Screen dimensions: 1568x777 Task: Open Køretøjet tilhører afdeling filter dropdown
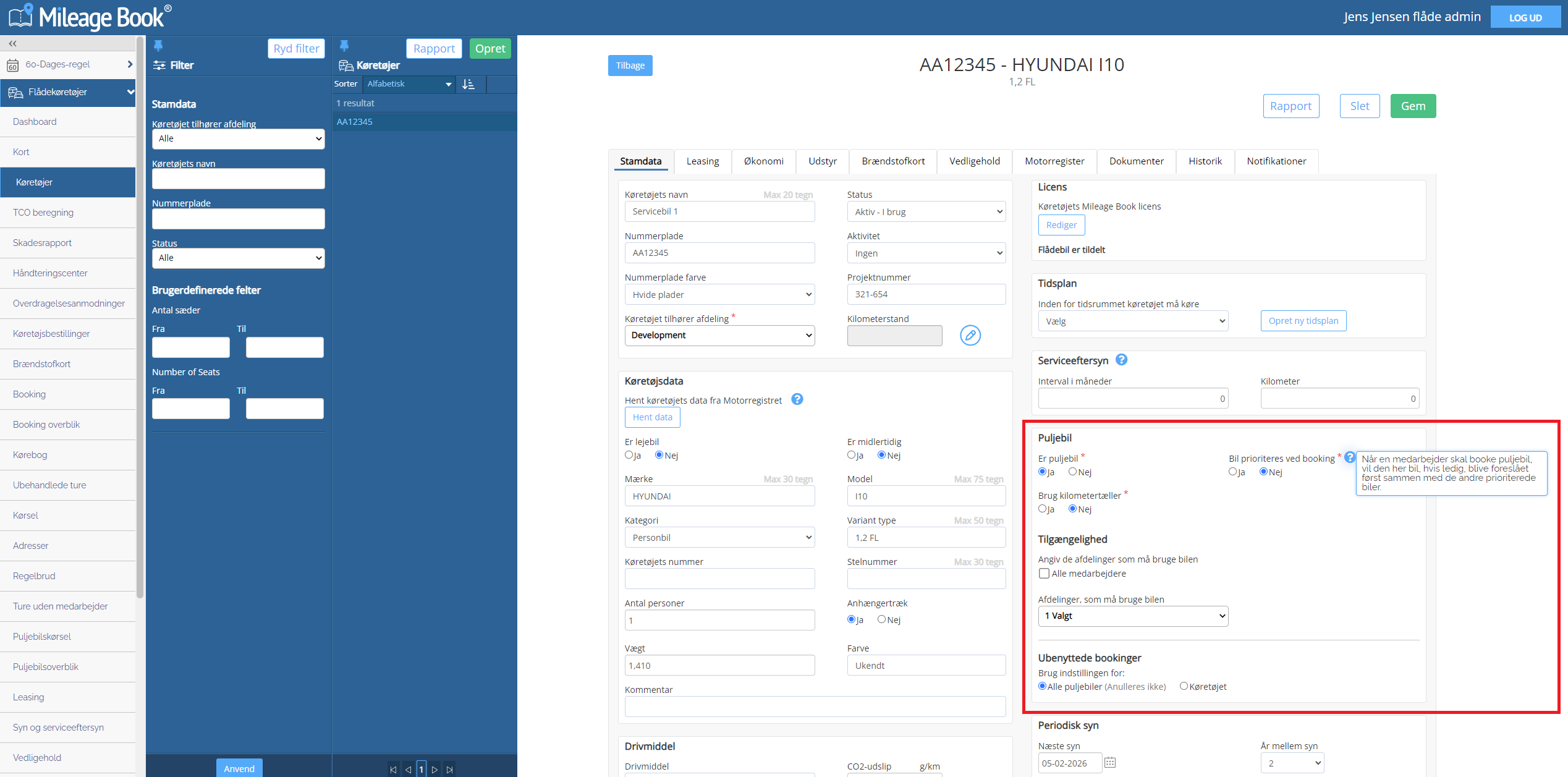click(x=239, y=138)
